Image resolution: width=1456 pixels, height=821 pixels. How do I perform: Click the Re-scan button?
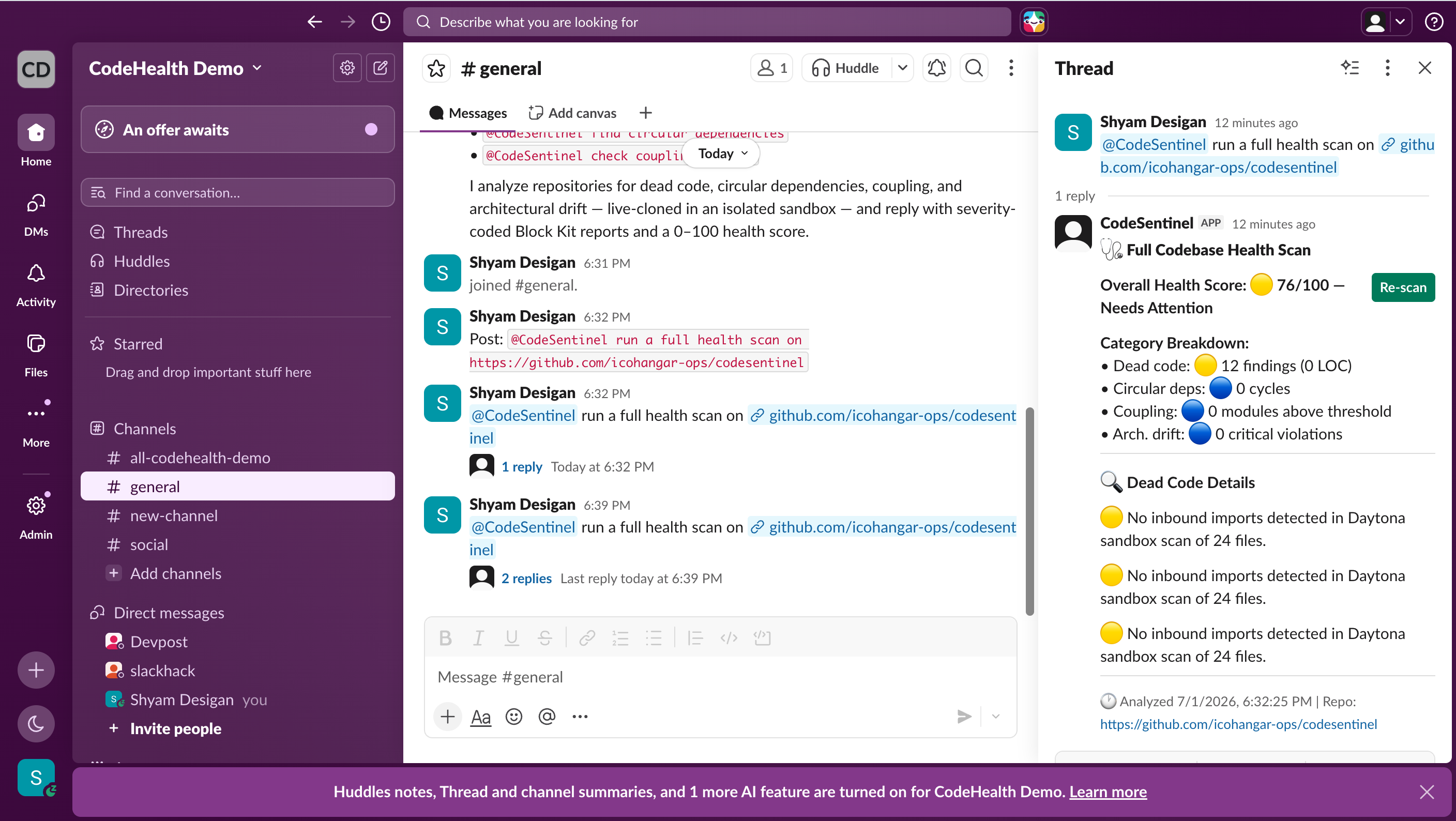tap(1403, 287)
